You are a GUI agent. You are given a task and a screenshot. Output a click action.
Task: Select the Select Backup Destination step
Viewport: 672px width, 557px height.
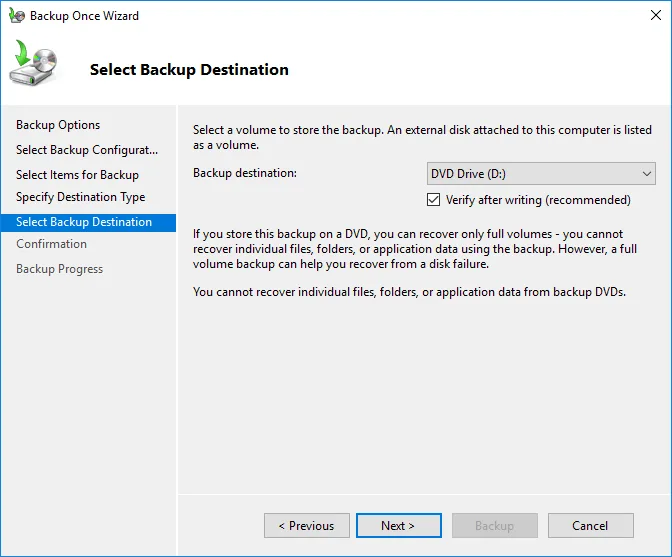(x=88, y=222)
